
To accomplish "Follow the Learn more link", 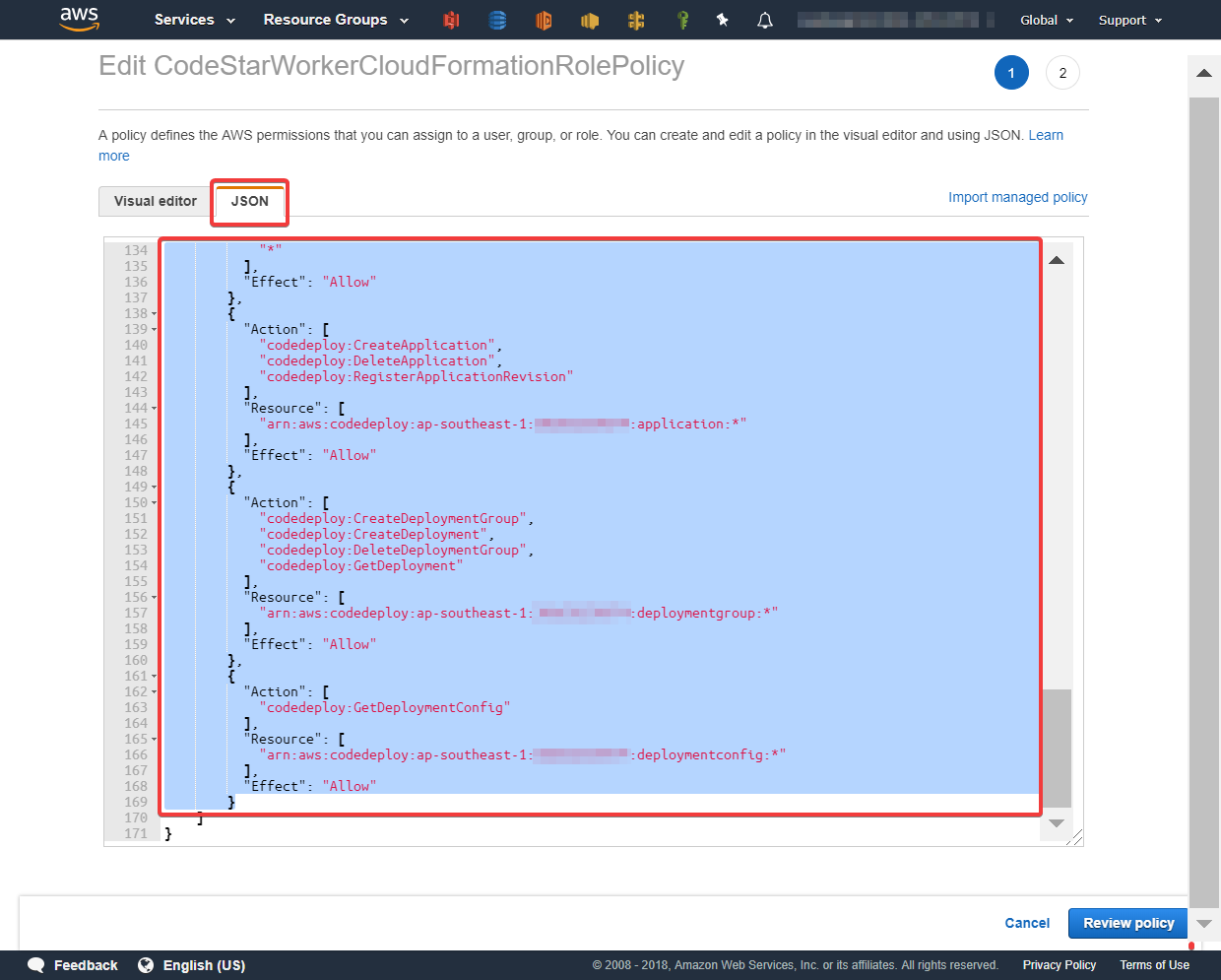I will click(x=1046, y=135).
